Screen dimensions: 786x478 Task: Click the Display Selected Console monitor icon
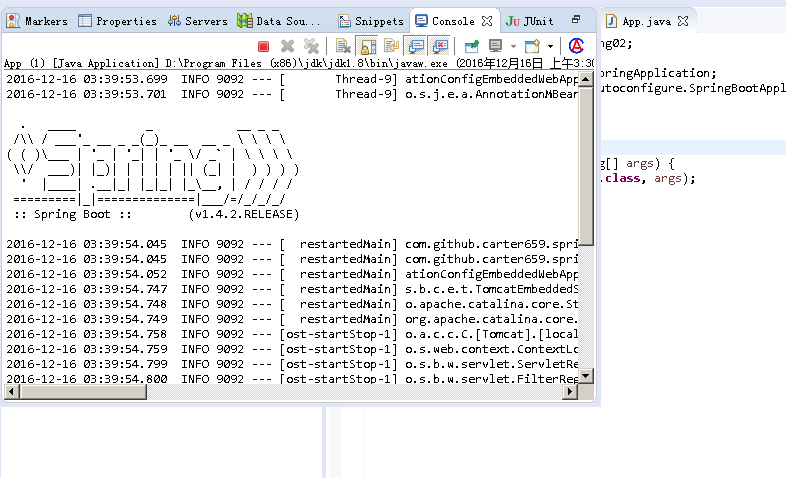(x=495, y=46)
